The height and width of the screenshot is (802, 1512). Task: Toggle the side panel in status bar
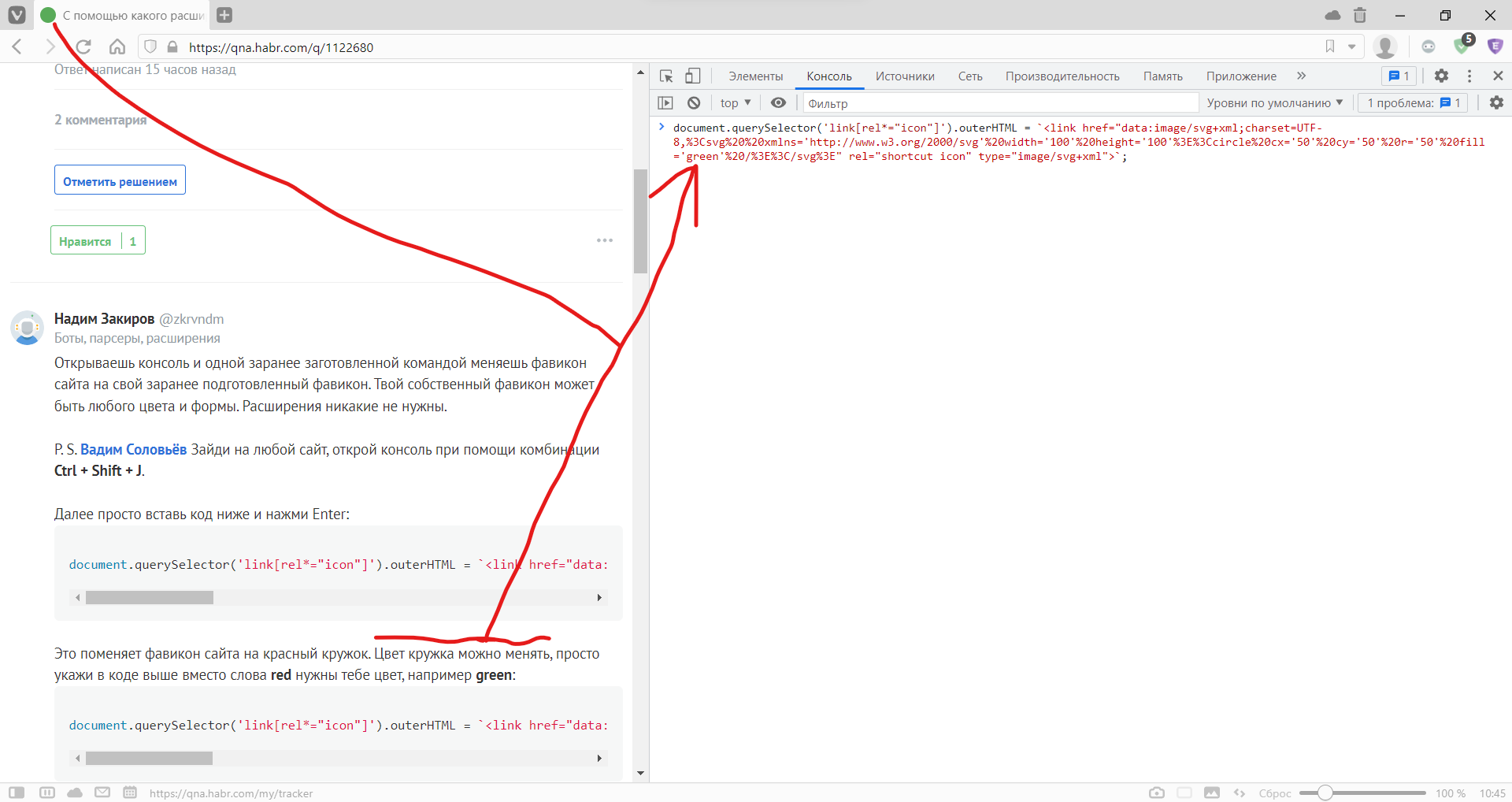[x=17, y=793]
